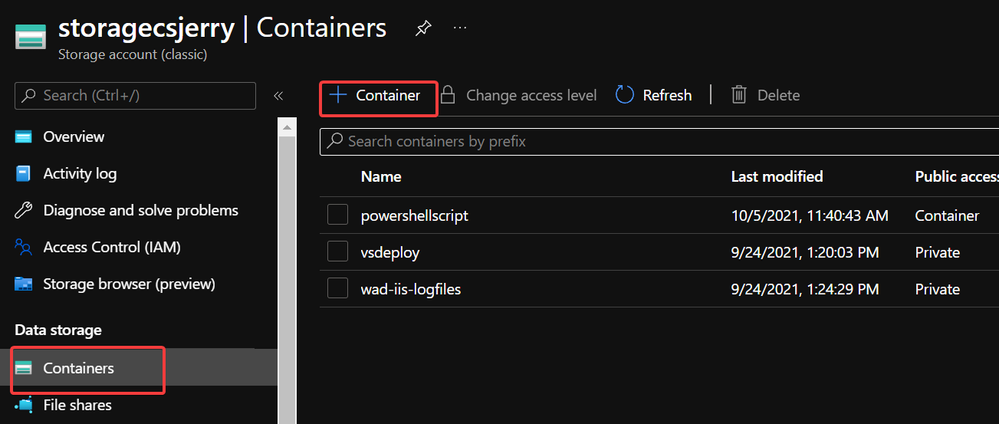Click Private access value for wad-iis-logfiles
This screenshot has width=999, height=424.
coord(937,289)
